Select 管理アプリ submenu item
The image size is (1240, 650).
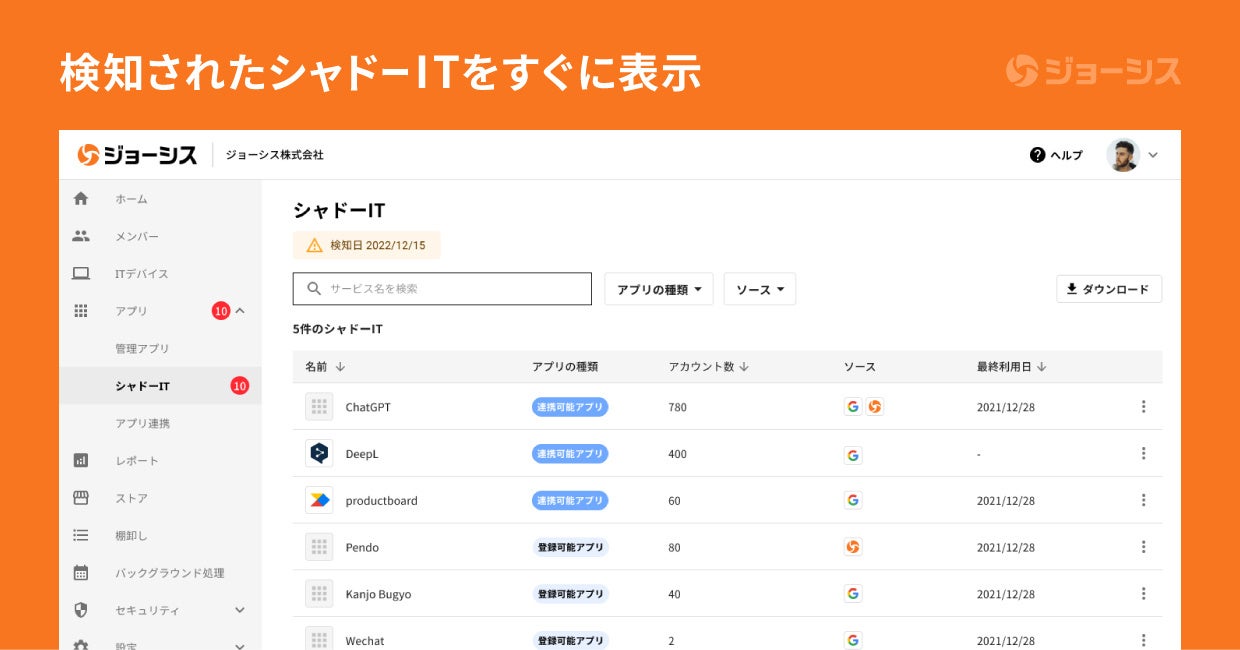click(142, 349)
